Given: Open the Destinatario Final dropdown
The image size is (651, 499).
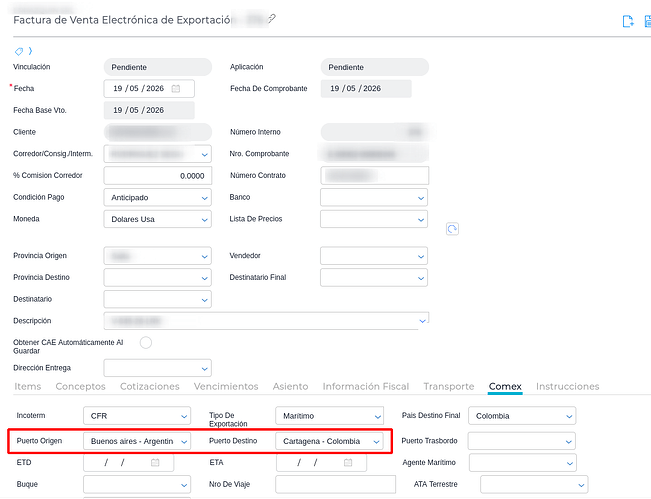Looking at the screenshot, I should pyautogui.click(x=374, y=278).
